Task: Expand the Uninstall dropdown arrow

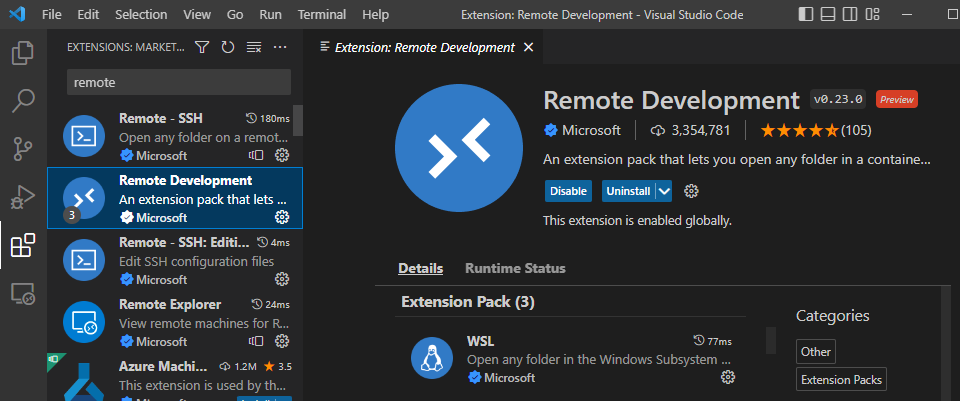Action: pyautogui.click(x=664, y=191)
